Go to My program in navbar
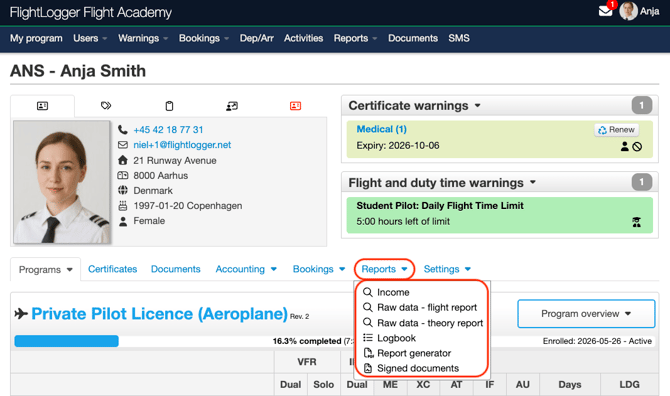This screenshot has width=670, height=396. (36, 38)
